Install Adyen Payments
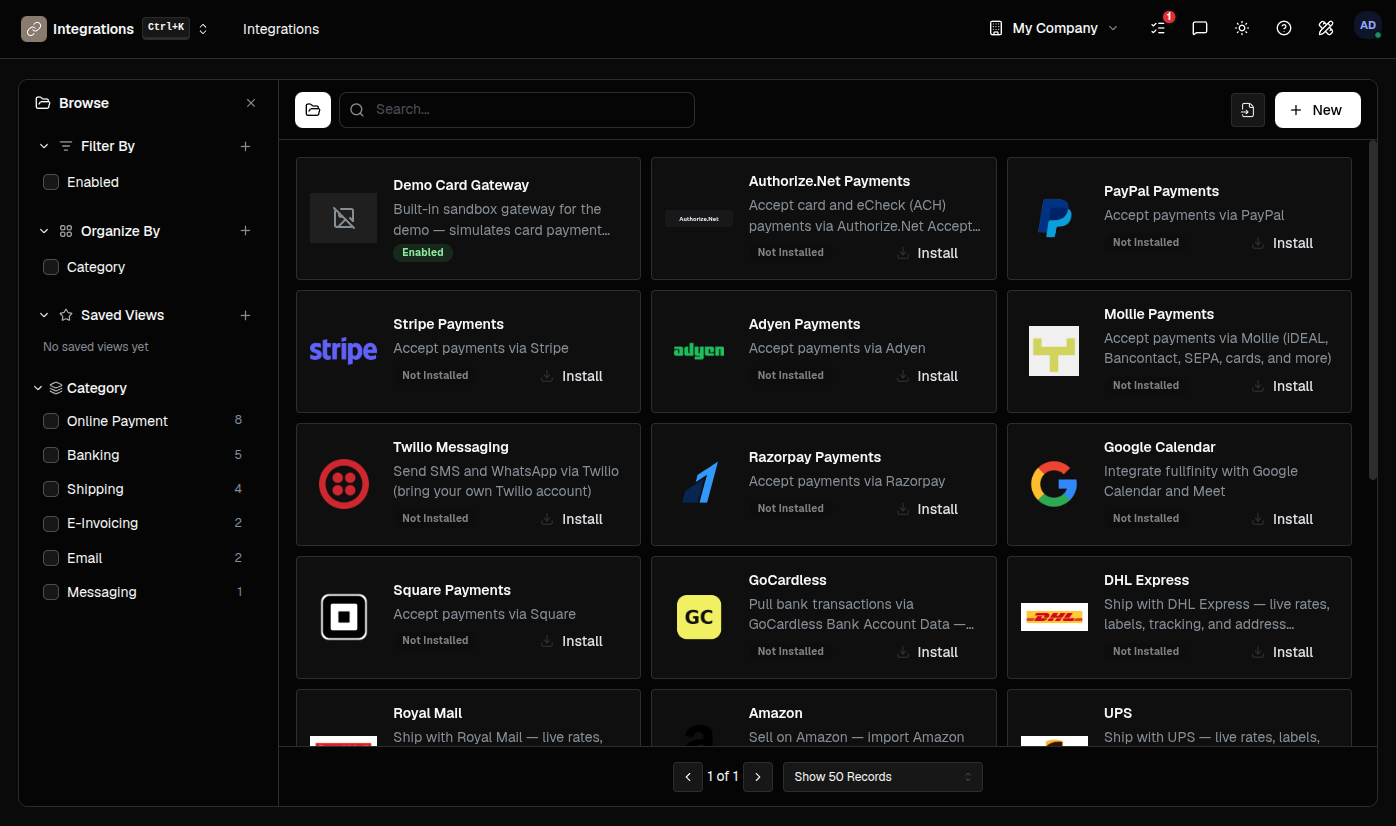 coord(928,376)
